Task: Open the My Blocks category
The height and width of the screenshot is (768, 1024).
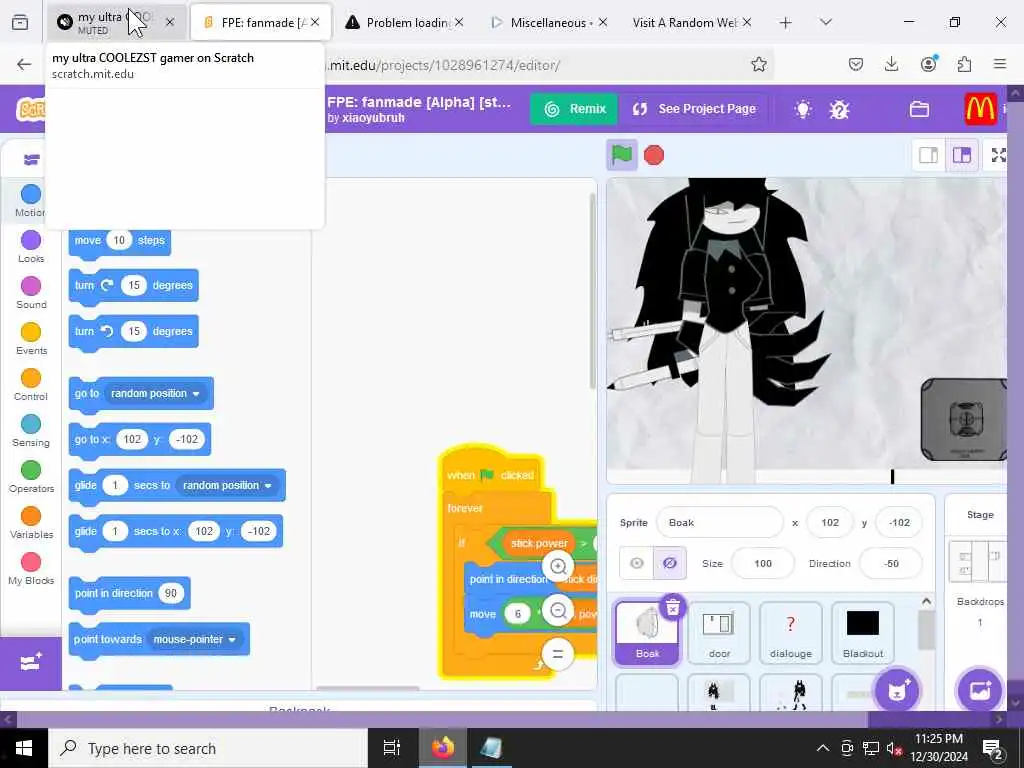Action: coord(31,569)
